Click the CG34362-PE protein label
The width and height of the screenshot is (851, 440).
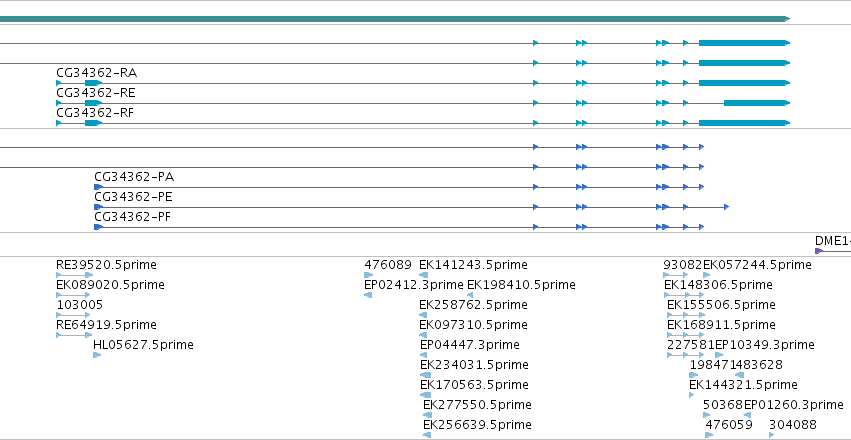click(134, 197)
